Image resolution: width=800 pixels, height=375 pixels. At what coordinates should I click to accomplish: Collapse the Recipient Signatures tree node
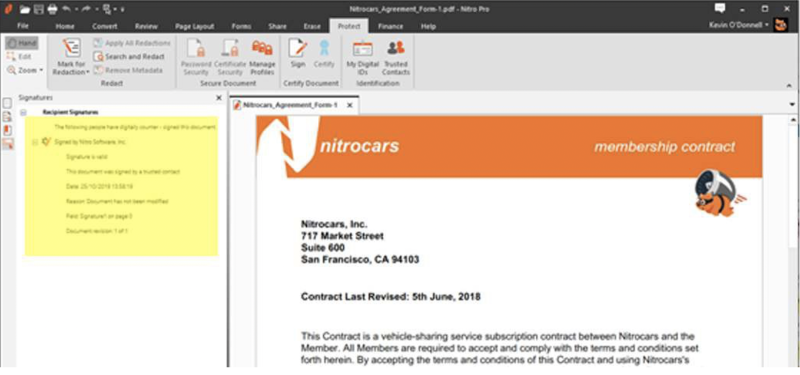[x=23, y=112]
